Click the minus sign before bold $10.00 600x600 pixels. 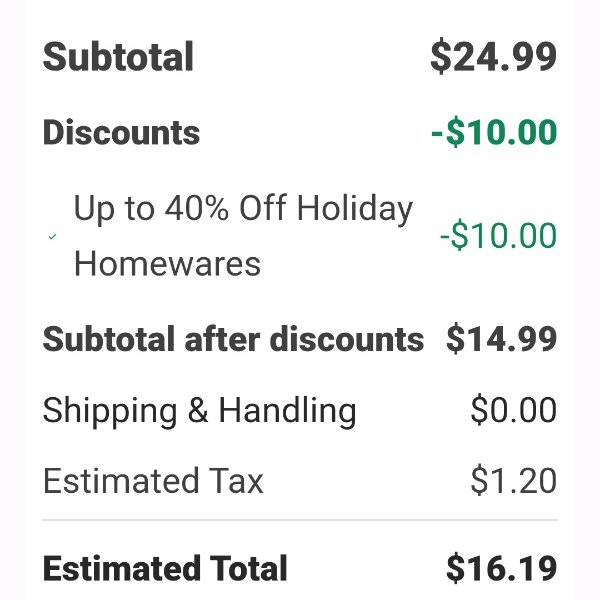(437, 134)
